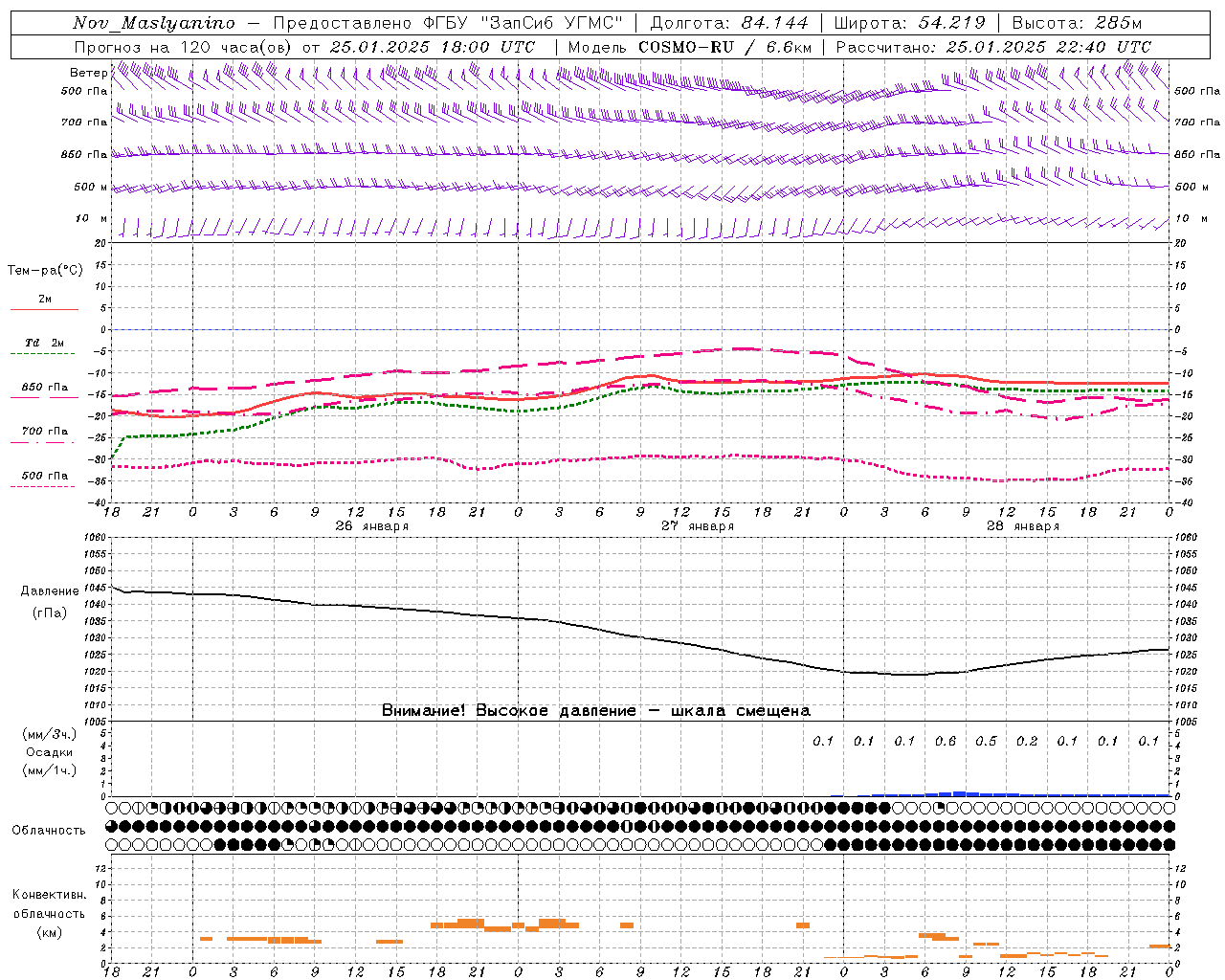Click the Td 2м legend label
1225x980 pixels.
[x=44, y=343]
